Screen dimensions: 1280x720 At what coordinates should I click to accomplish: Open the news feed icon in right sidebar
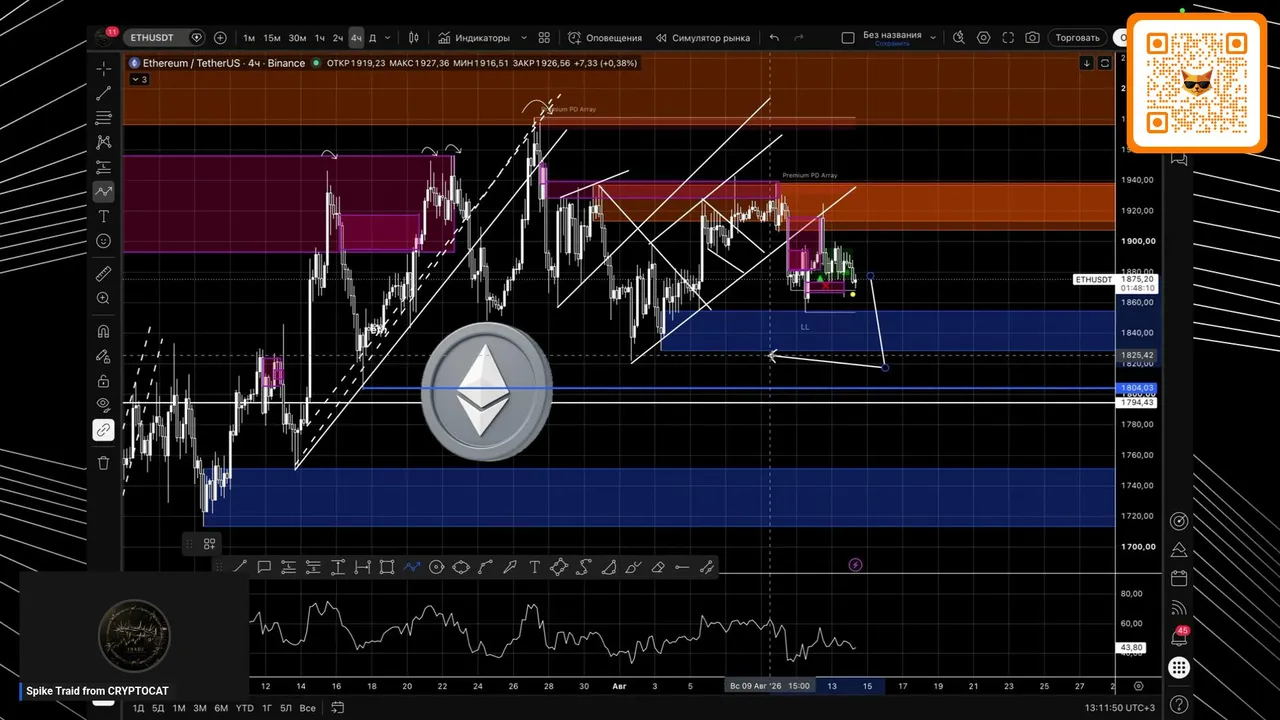[1179, 607]
